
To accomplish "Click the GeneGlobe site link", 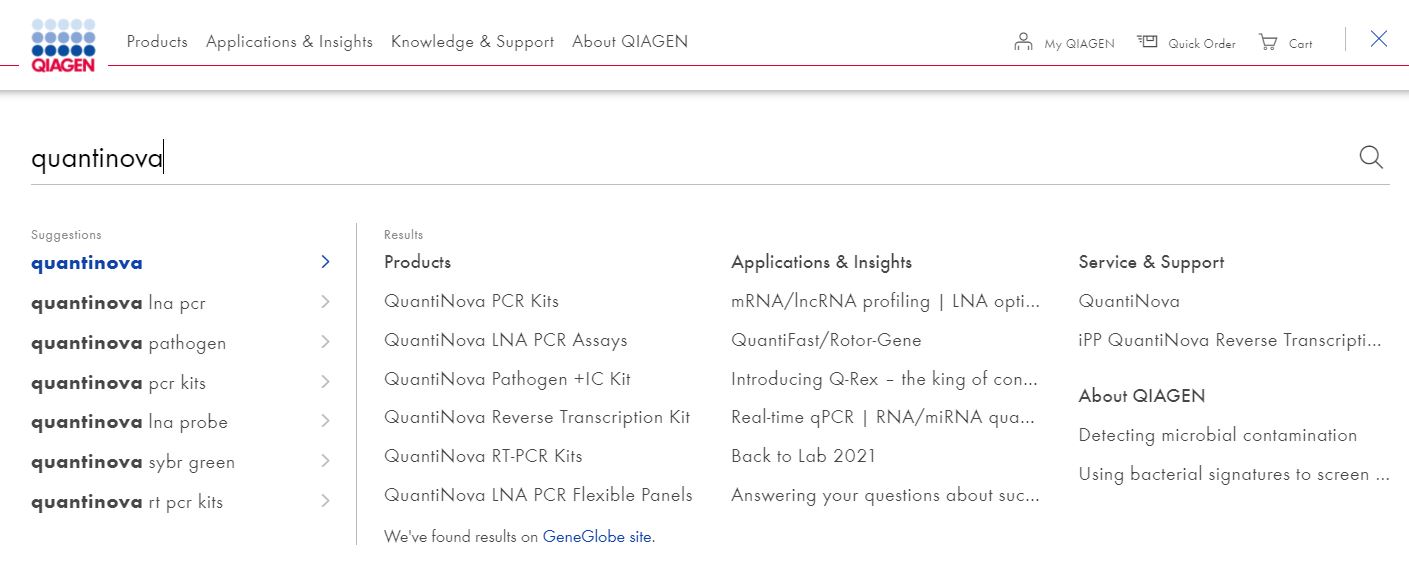I will point(597,536).
